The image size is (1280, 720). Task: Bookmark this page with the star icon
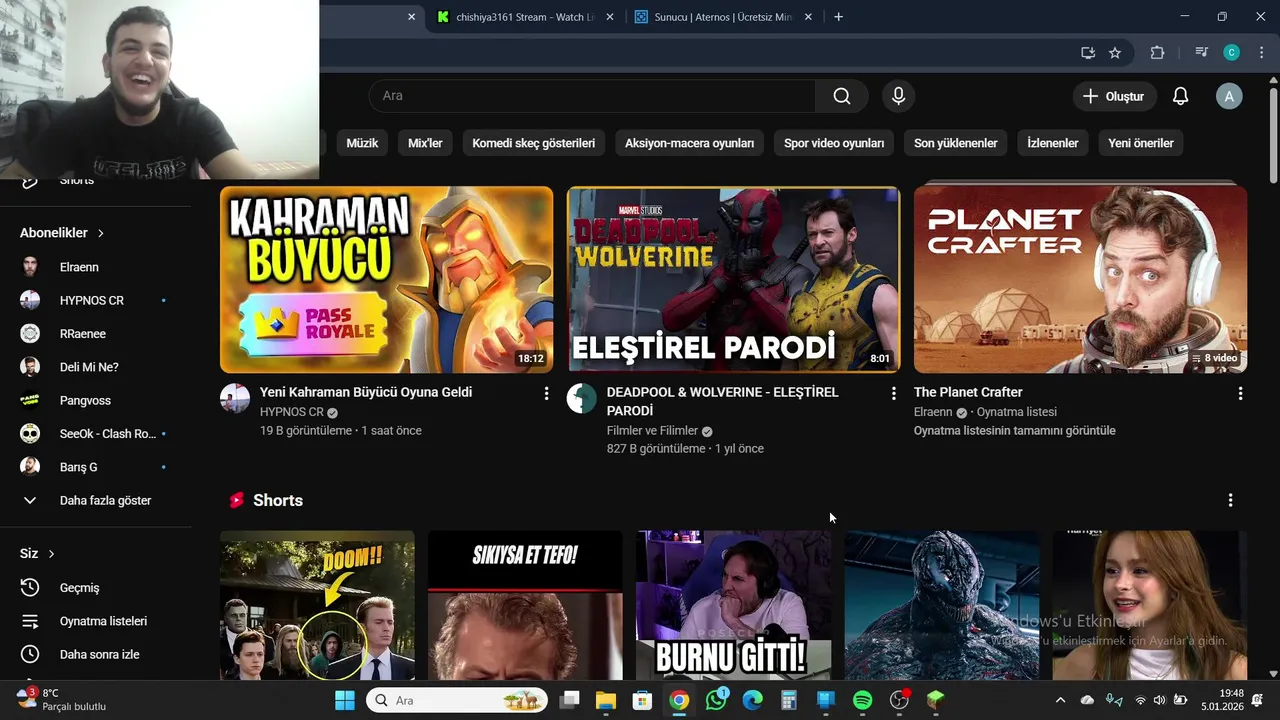click(1115, 52)
